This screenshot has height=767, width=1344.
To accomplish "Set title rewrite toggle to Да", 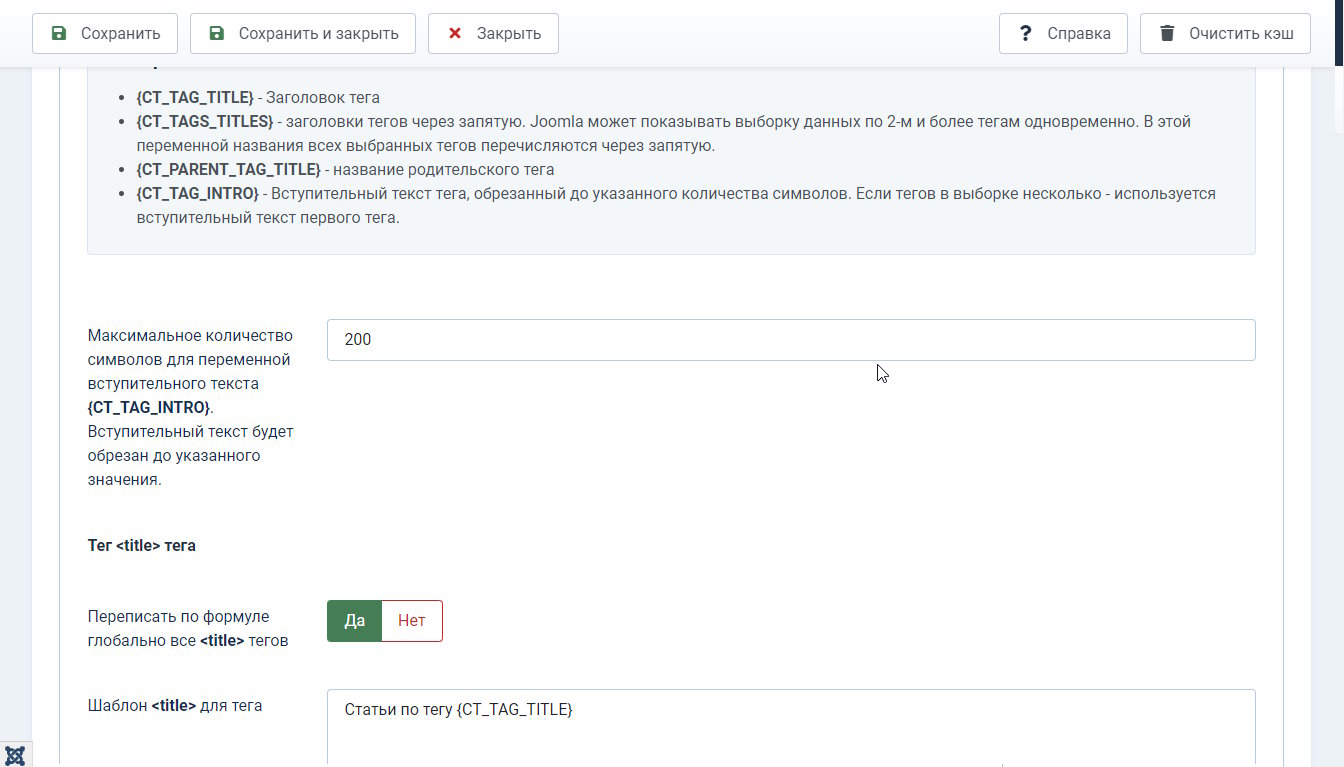I will [355, 621].
